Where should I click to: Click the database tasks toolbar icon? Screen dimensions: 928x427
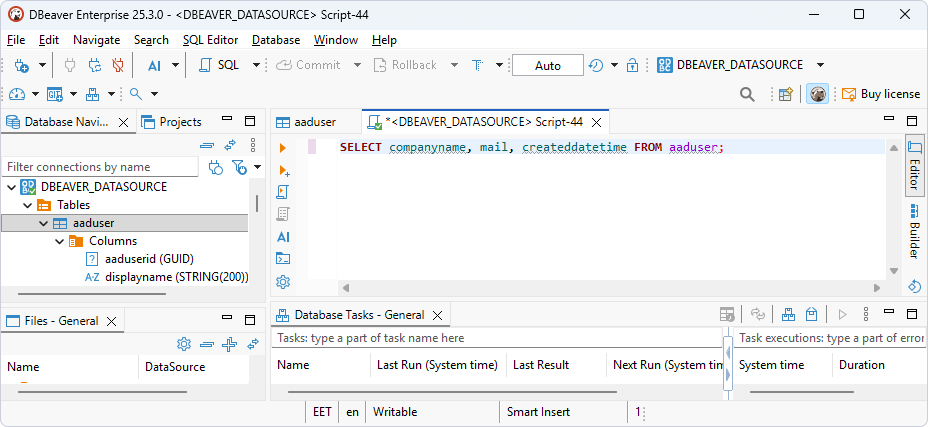pyautogui.click(x=92, y=94)
